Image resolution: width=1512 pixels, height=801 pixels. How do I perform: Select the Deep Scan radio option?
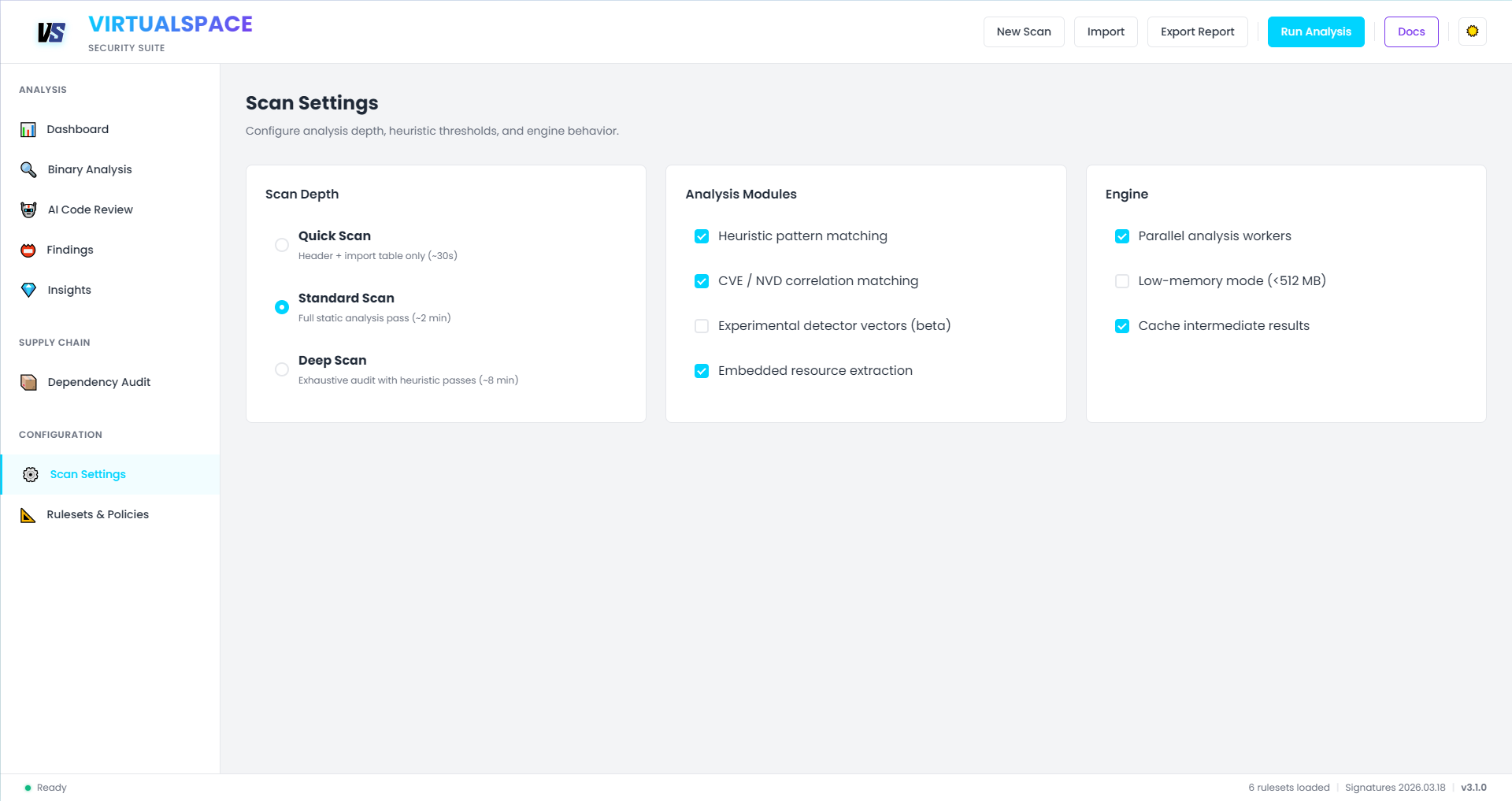282,369
